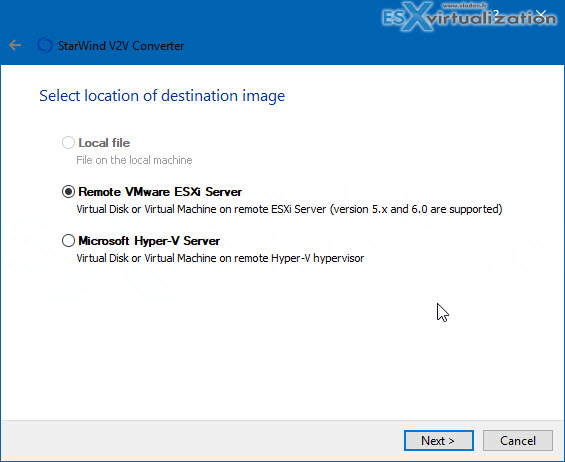Click the StarWind circular logo icon

(x=45, y=45)
